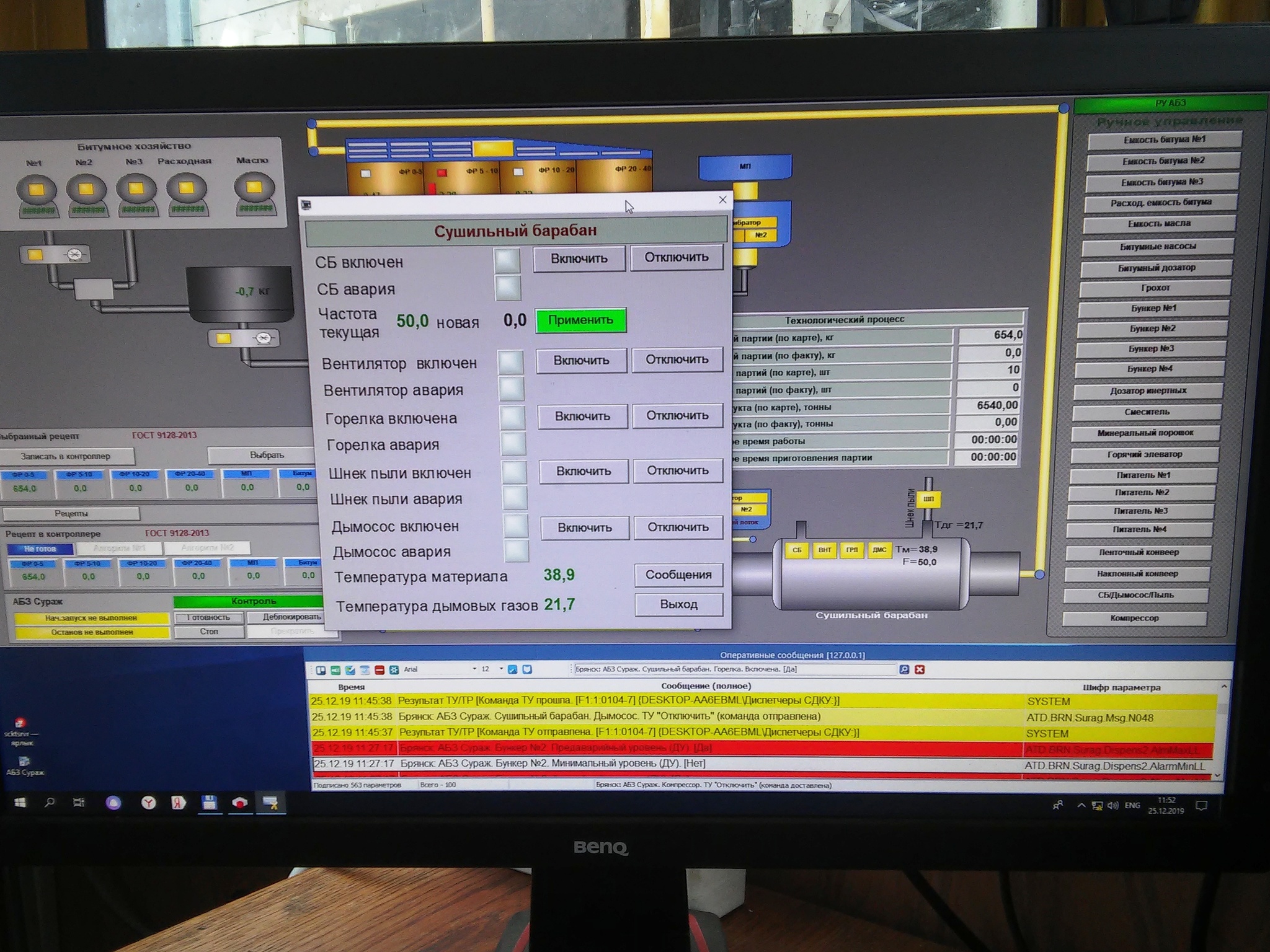Click Записать в контроллер button
Image resolution: width=1270 pixels, height=952 pixels.
click(65, 457)
